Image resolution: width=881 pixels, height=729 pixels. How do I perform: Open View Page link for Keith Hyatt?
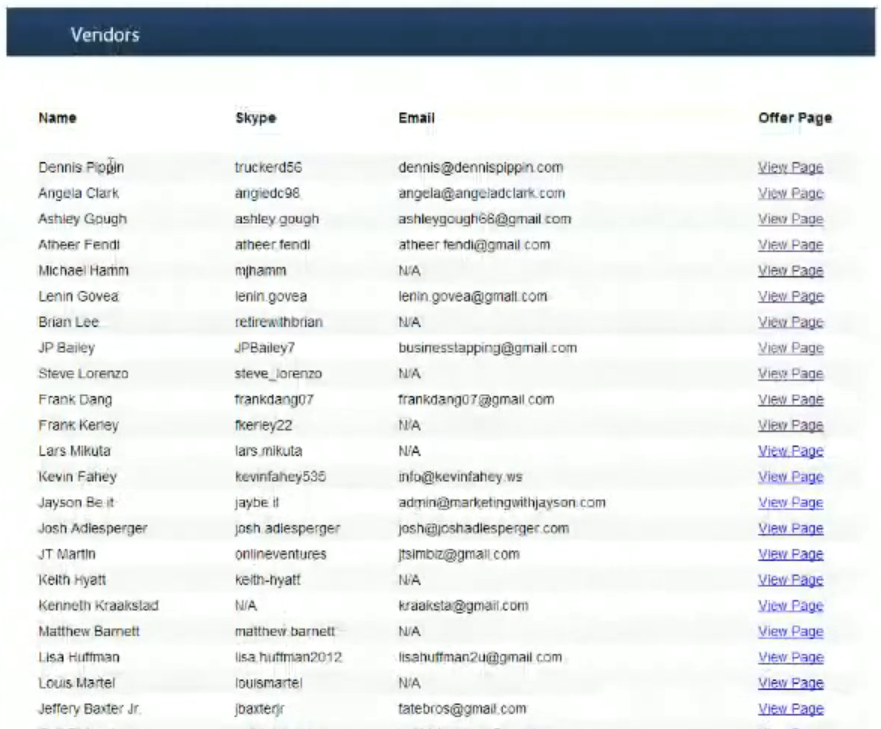click(x=791, y=580)
